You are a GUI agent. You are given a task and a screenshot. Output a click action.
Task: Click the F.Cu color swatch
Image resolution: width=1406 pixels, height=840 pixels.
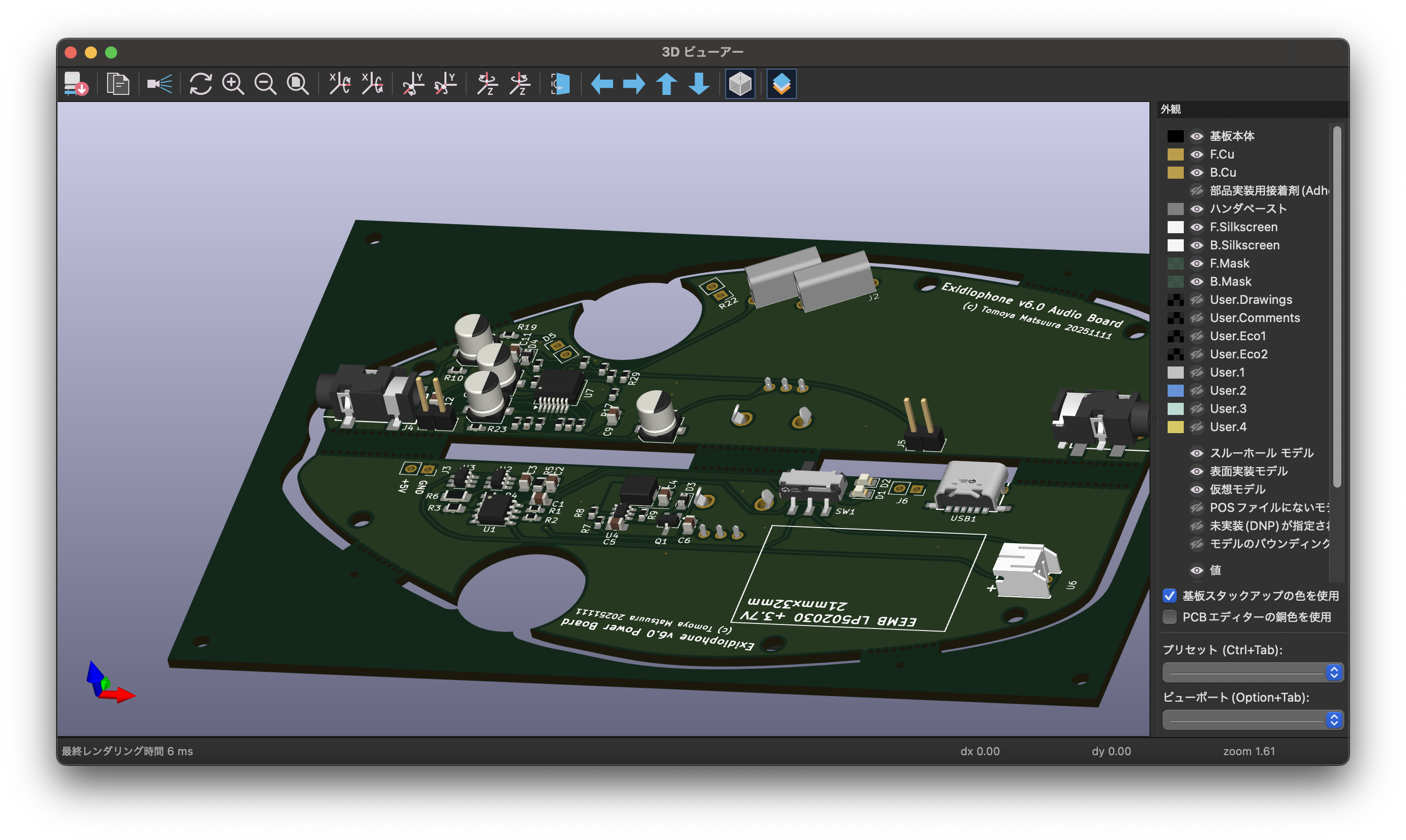[x=1175, y=154]
